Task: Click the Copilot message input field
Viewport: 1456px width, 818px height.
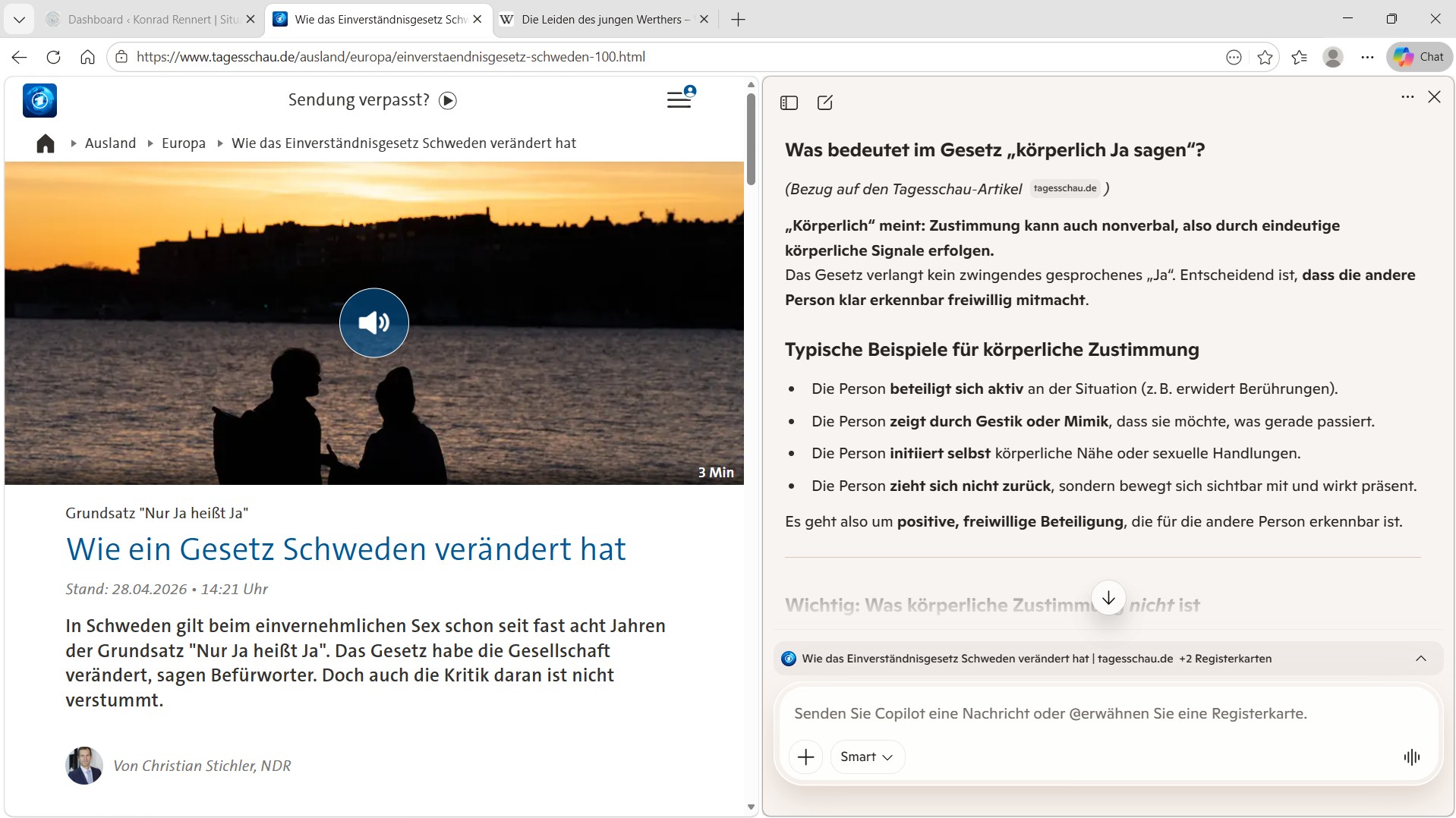Action: 1093,713
